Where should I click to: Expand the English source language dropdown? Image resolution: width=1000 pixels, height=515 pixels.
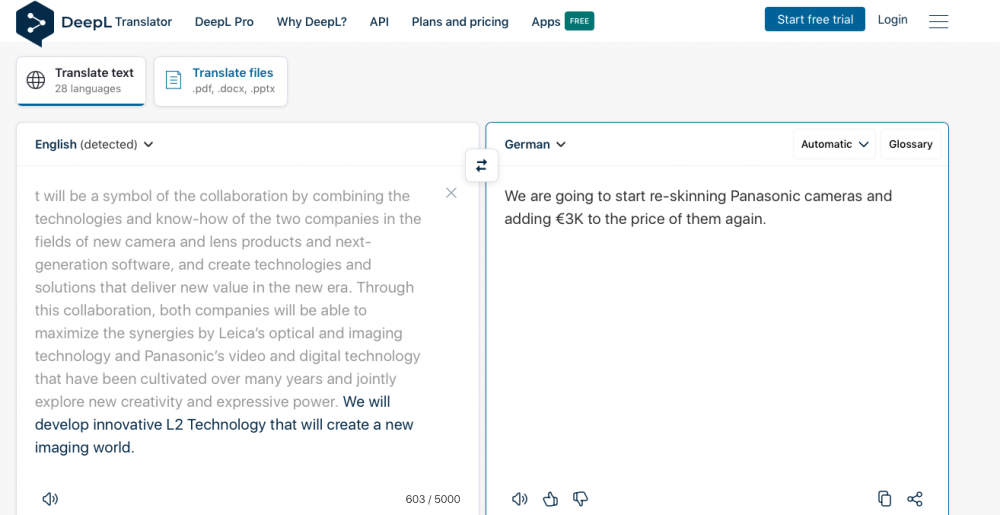pos(94,144)
